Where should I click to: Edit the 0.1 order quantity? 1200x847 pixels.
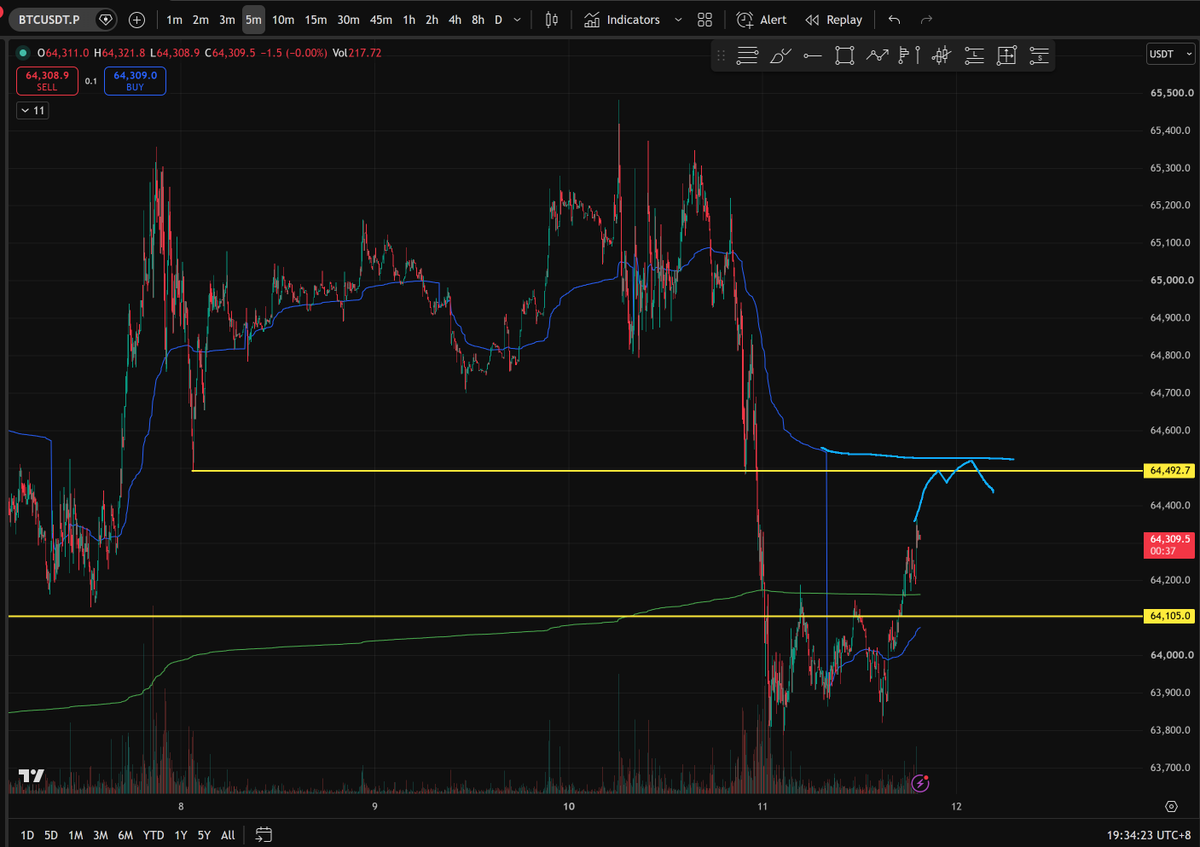pyautogui.click(x=91, y=81)
